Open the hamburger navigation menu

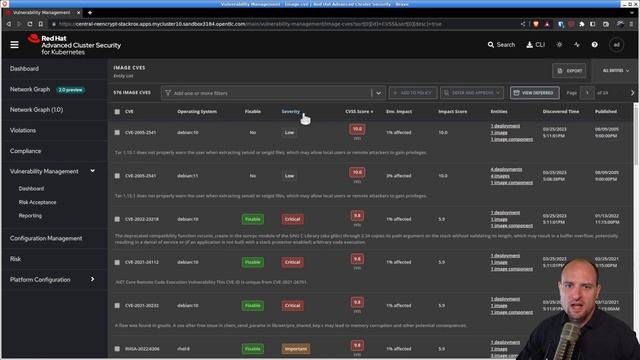point(14,44)
